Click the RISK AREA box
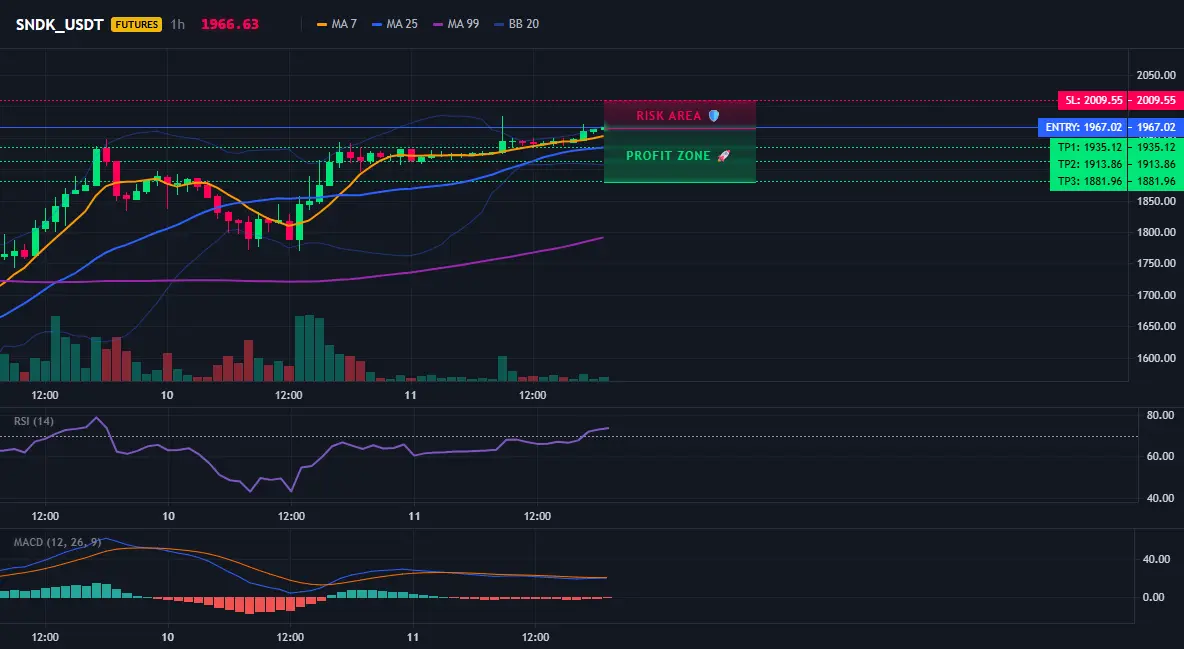The image size is (1184, 649). coord(680,114)
